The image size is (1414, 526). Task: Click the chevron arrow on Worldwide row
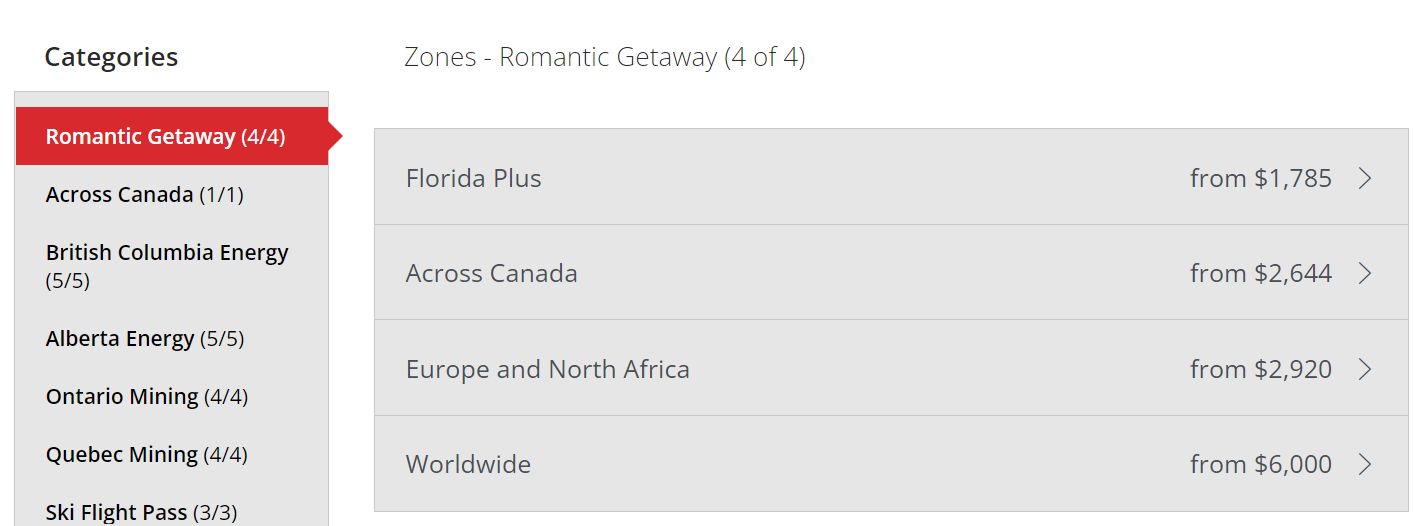(1365, 464)
